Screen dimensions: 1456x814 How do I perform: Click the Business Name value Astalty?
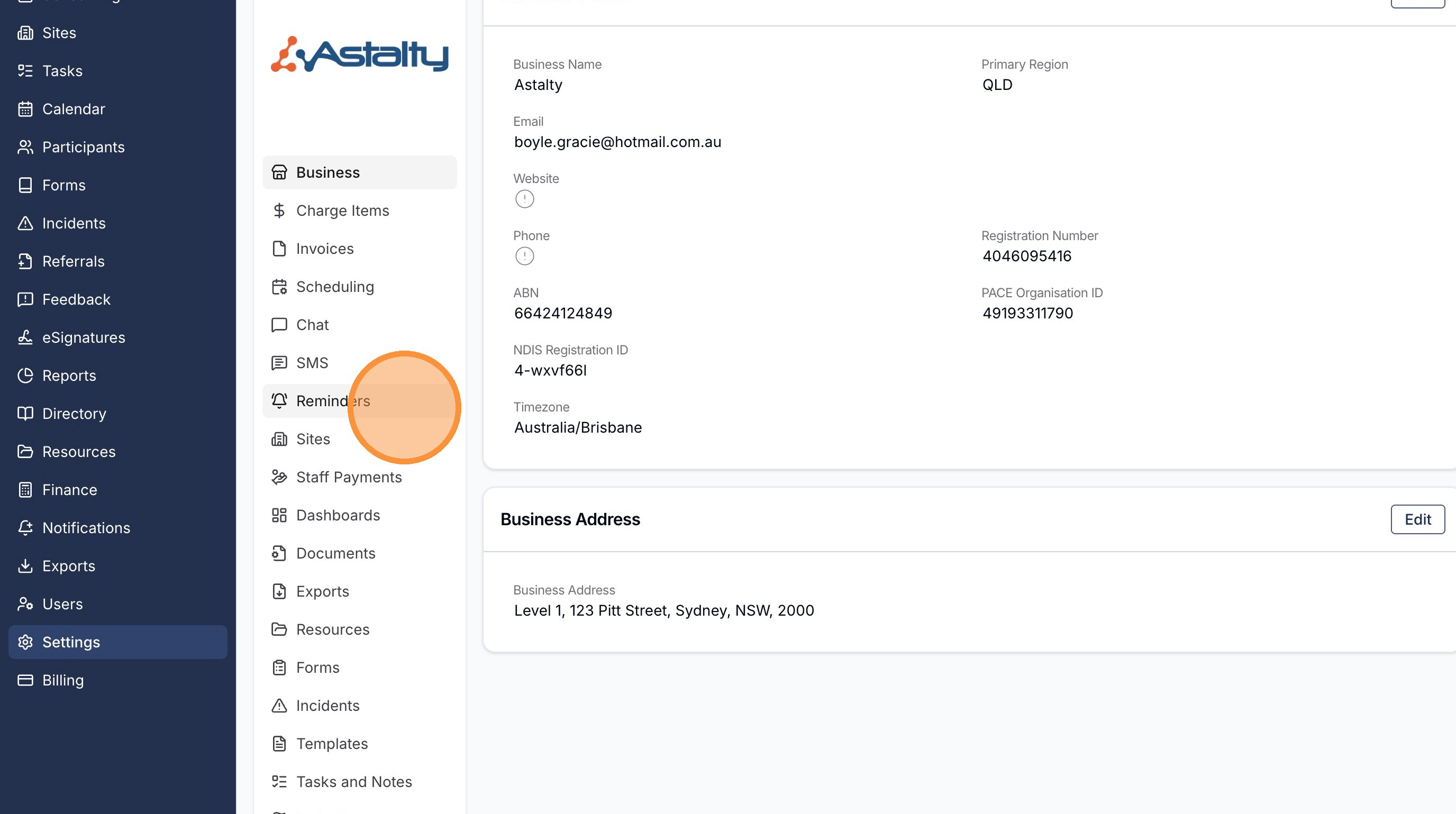[538, 85]
